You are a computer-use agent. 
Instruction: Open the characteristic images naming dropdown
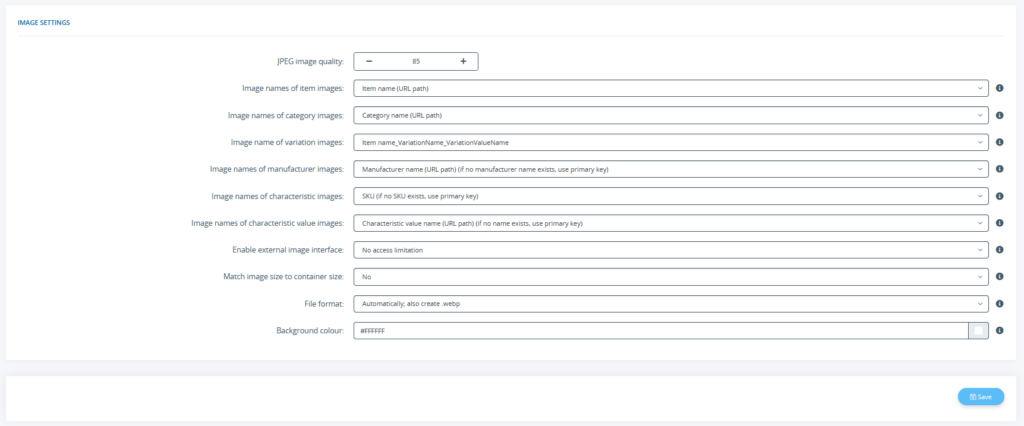click(x=671, y=196)
